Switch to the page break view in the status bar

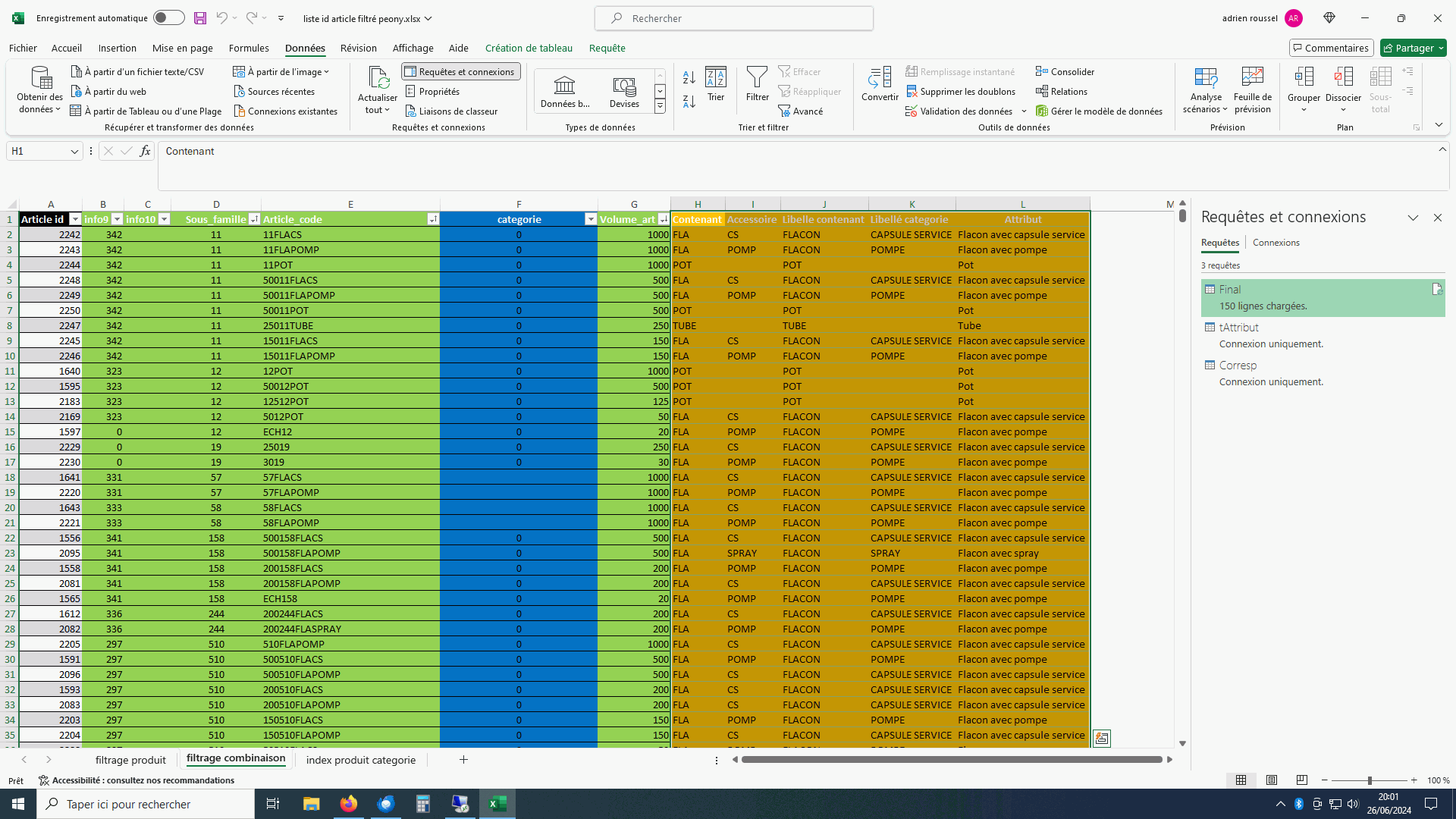click(1302, 780)
